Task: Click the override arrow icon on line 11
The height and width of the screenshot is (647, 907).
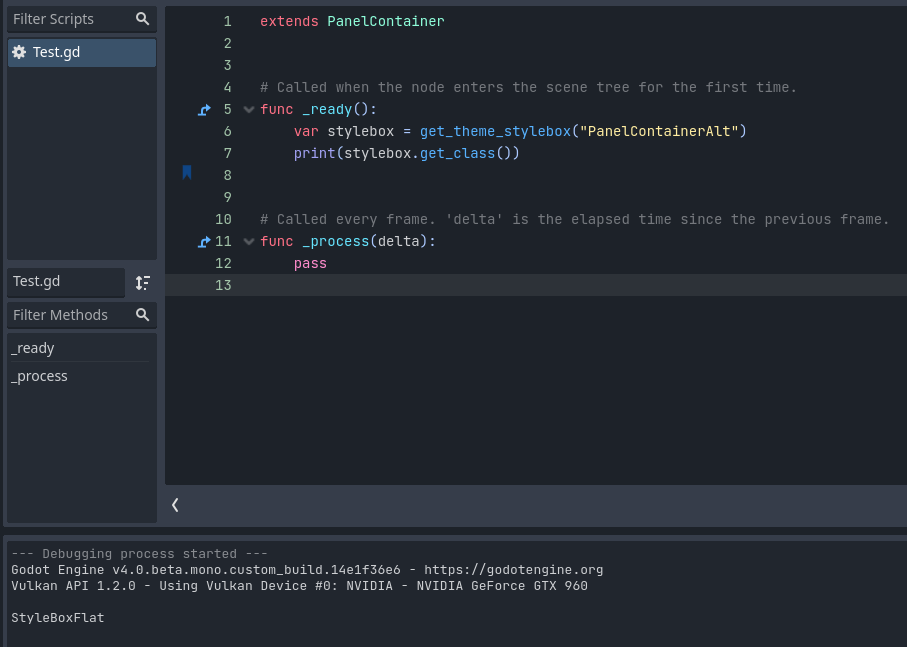Action: pos(204,241)
